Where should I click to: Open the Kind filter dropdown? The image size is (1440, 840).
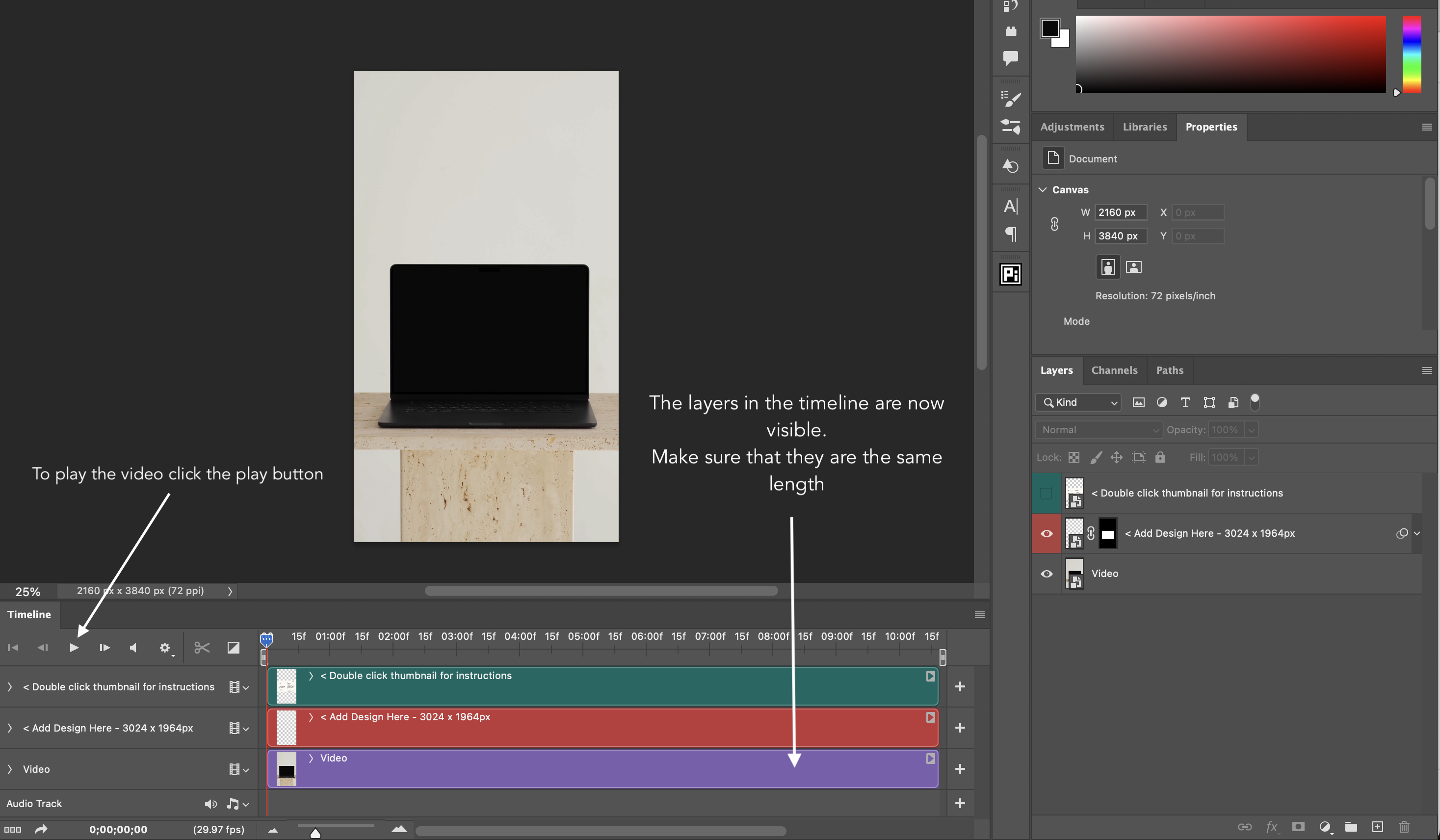pyautogui.click(x=1078, y=402)
